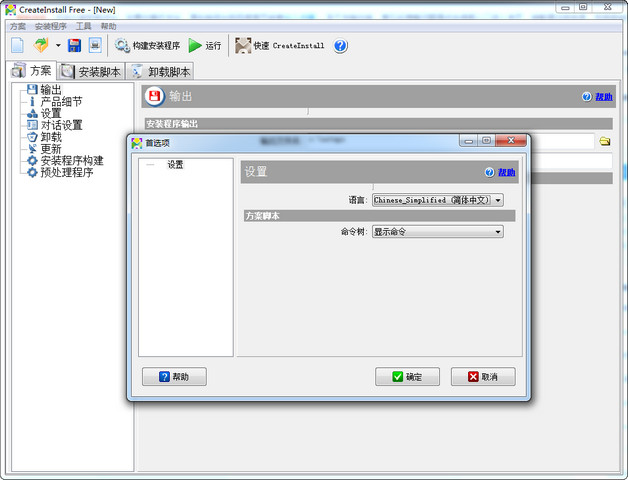Screen dimensions: 628x480
Task: Click the 首选项 dialog title icon
Action: coord(137,143)
